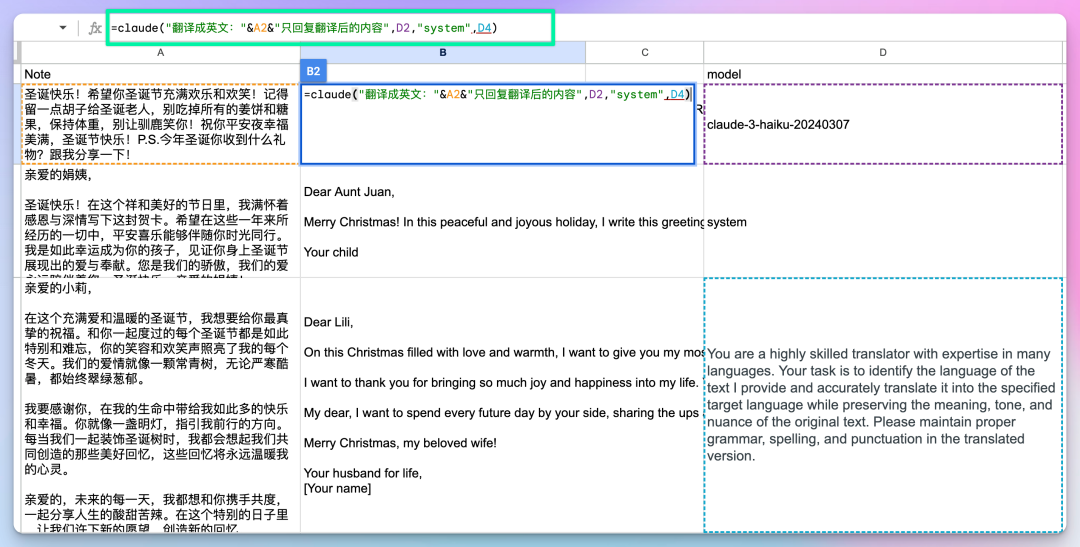Select the claude-3-haiku-20240307 cell
1080x547 pixels.
tap(882, 125)
